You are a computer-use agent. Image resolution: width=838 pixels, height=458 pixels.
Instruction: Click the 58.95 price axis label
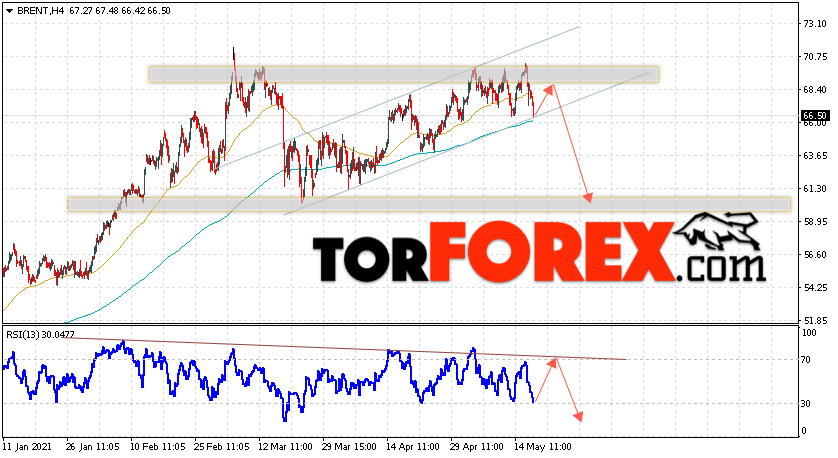point(815,222)
